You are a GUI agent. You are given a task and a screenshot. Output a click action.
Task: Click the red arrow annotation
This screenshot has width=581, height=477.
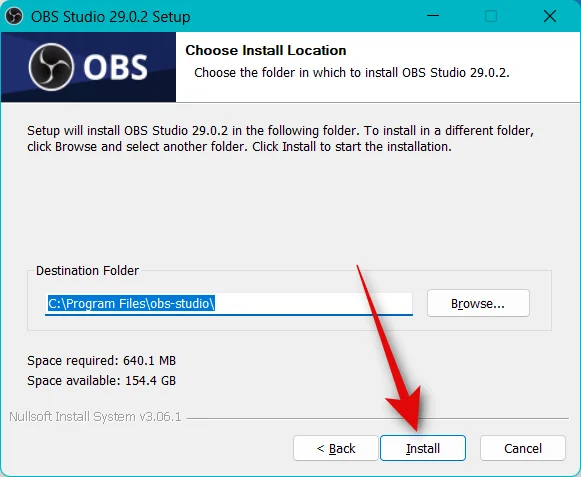[393, 348]
